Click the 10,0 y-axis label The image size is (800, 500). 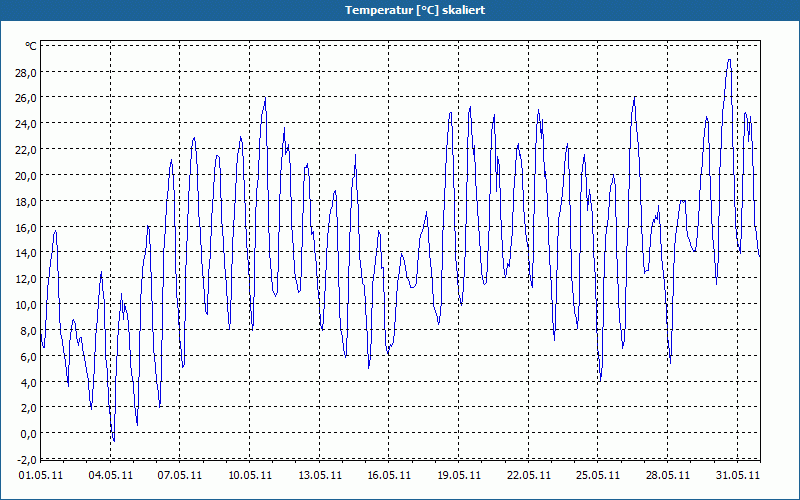(26, 305)
